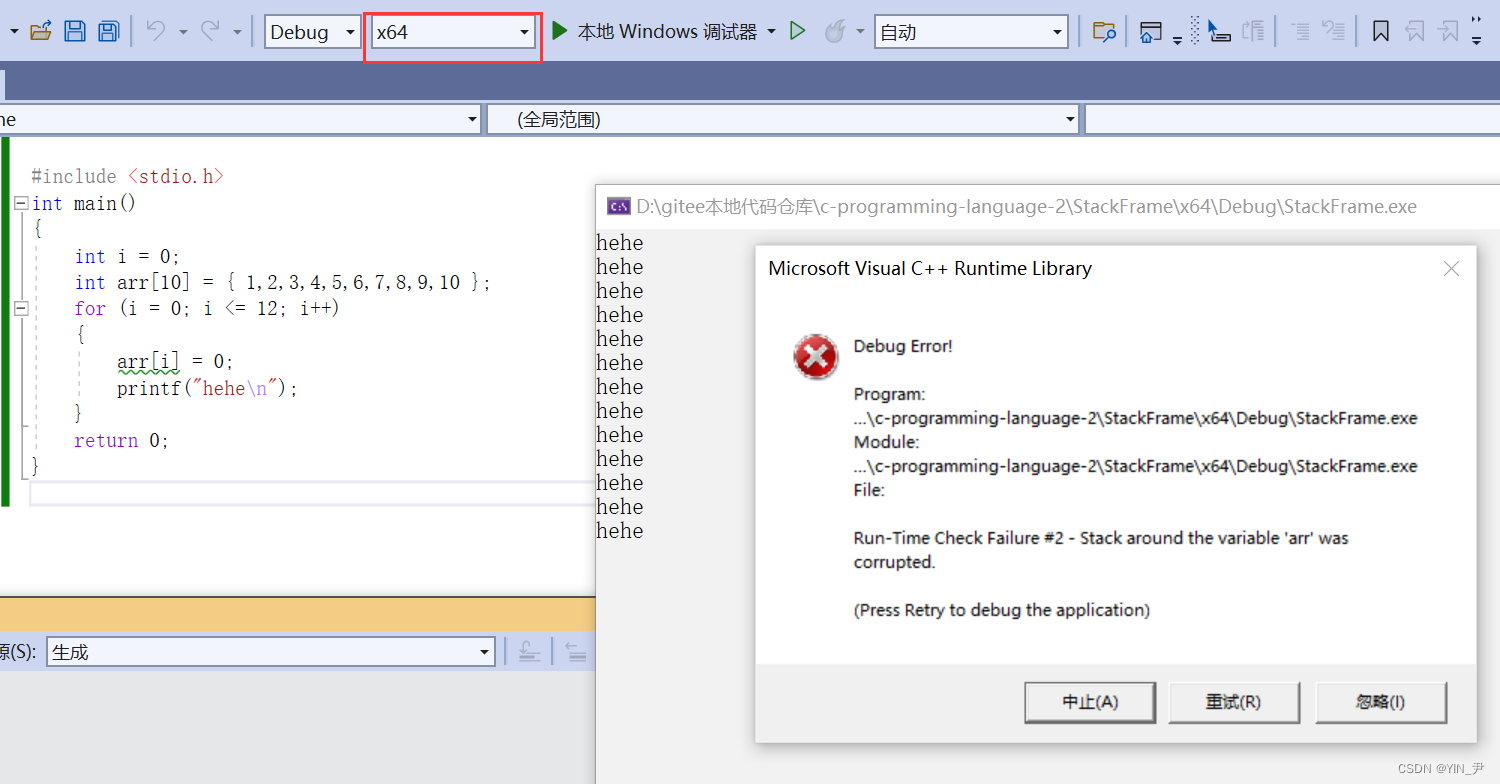Open file with the folder icon
Image resolution: width=1500 pixels, height=784 pixels.
[40, 31]
